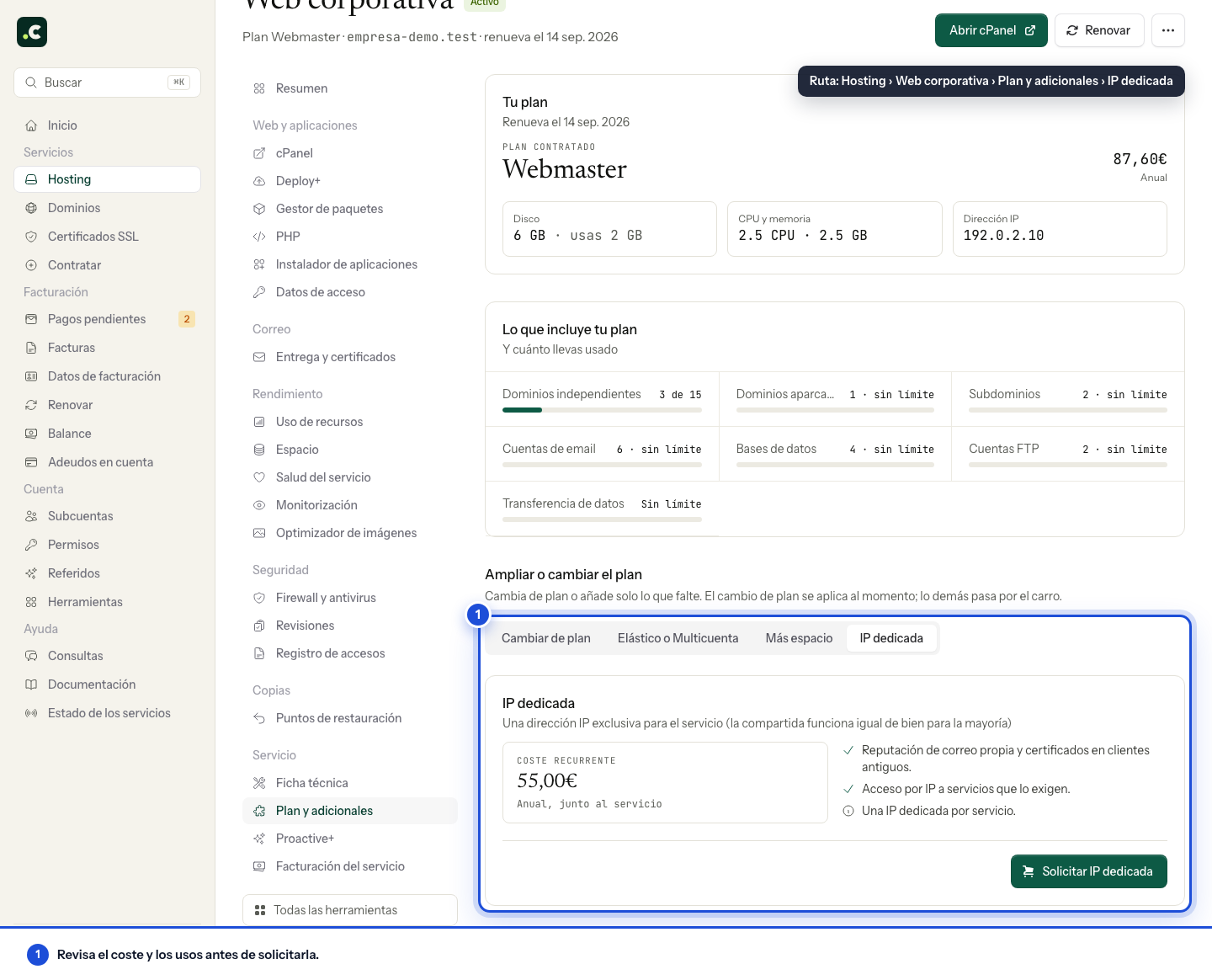Viewport: 1212px width, 980px height.
Task: Click the Facturas document icon
Action: click(31, 348)
